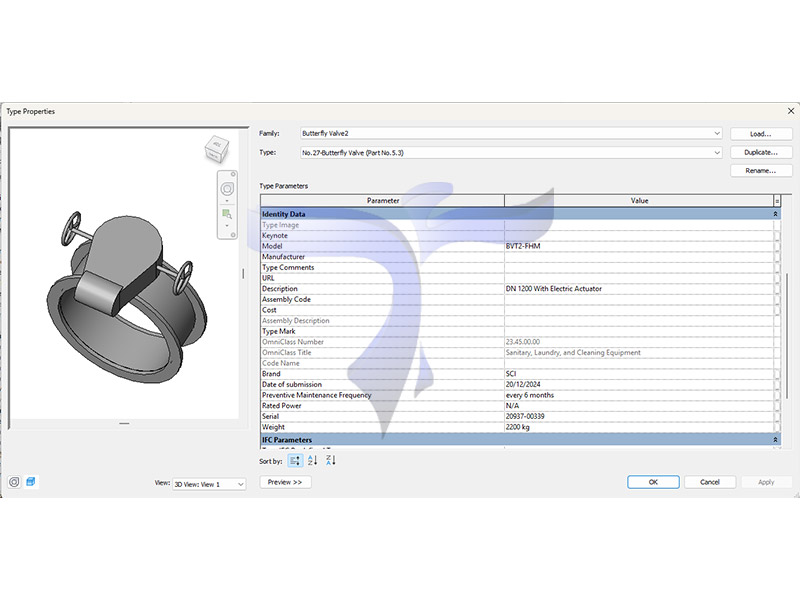Screen dimensions: 800x600
Task: Click the ViewCube in the preview pane
Action: pyautogui.click(x=216, y=151)
